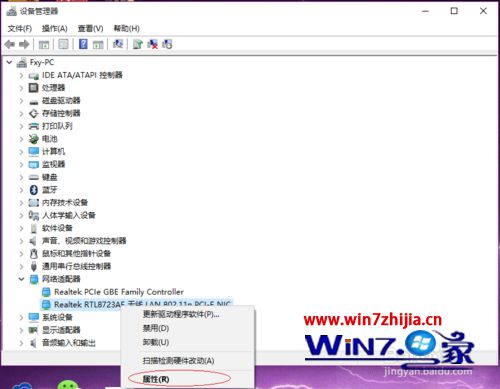Maximize the Device Manager window
Image resolution: width=500 pixels, height=389 pixels.
click(x=454, y=11)
